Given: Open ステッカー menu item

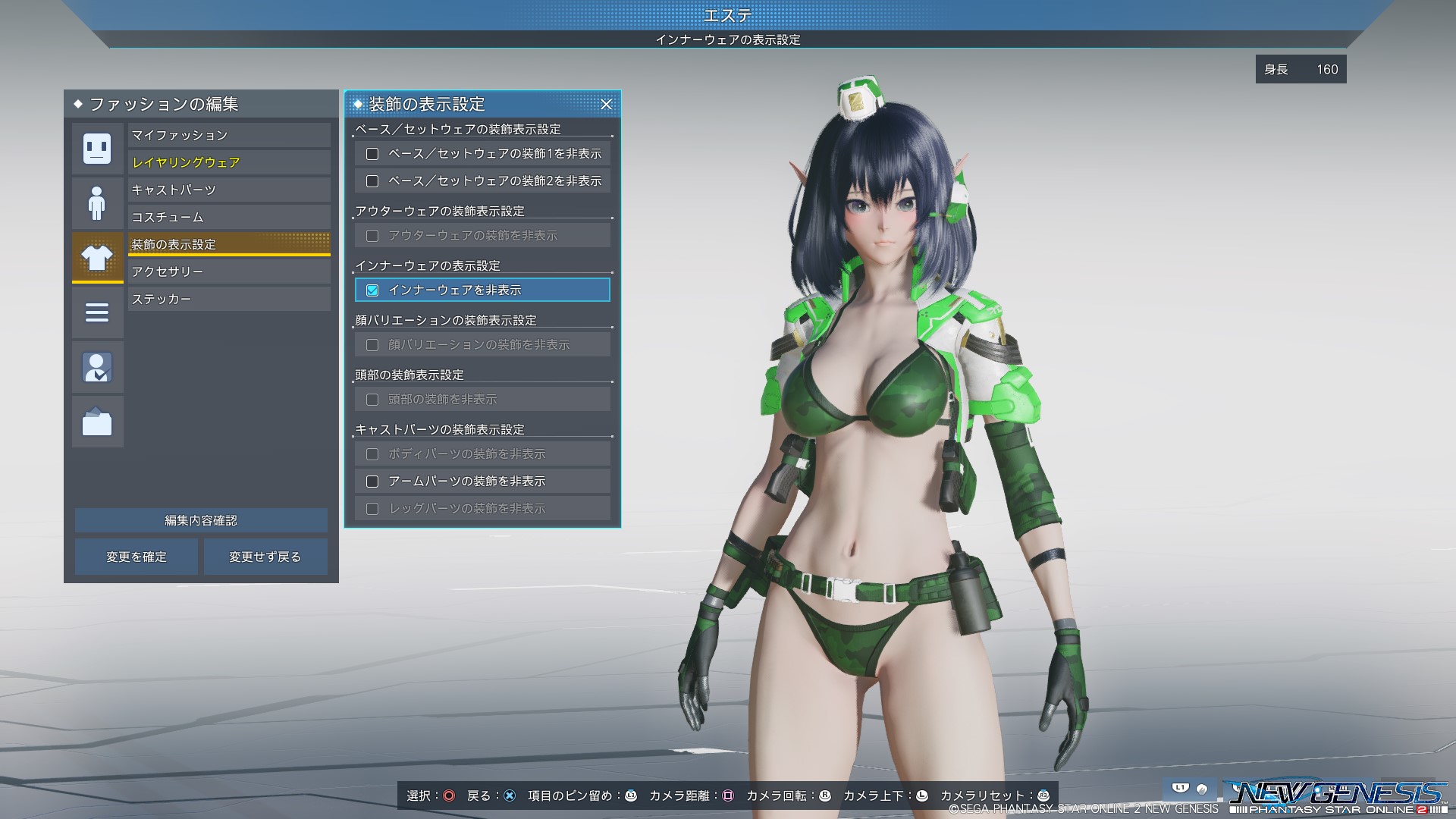Looking at the screenshot, I should [x=229, y=299].
